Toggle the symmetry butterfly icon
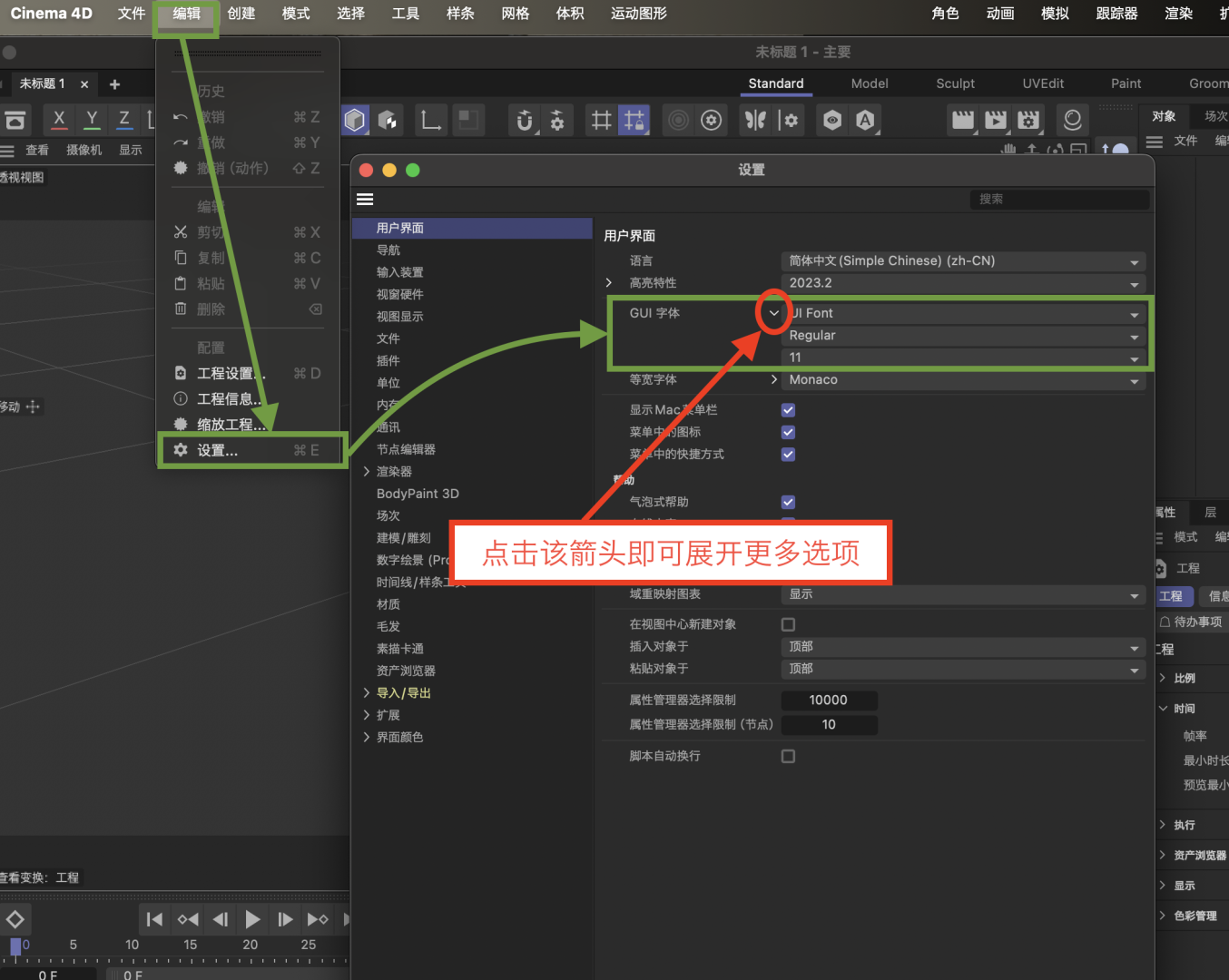The height and width of the screenshot is (980, 1229). pyautogui.click(x=755, y=120)
